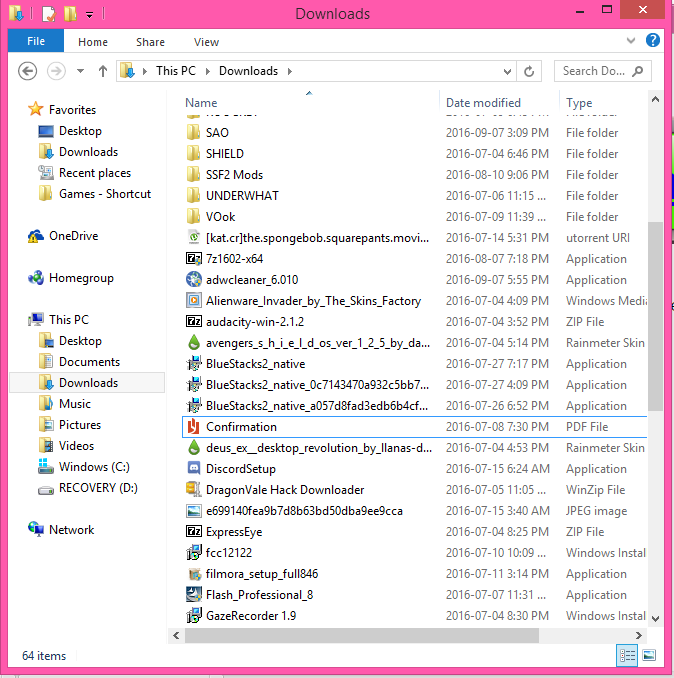Click the adwcleaner_6.010 icon
674x678 pixels.
(x=194, y=280)
